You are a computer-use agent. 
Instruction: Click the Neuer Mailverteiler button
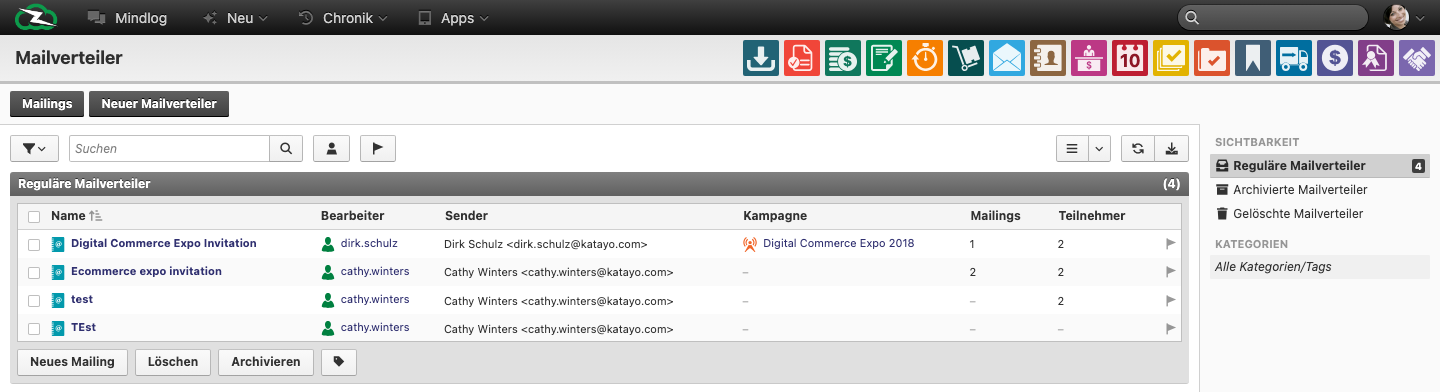pyautogui.click(x=159, y=104)
